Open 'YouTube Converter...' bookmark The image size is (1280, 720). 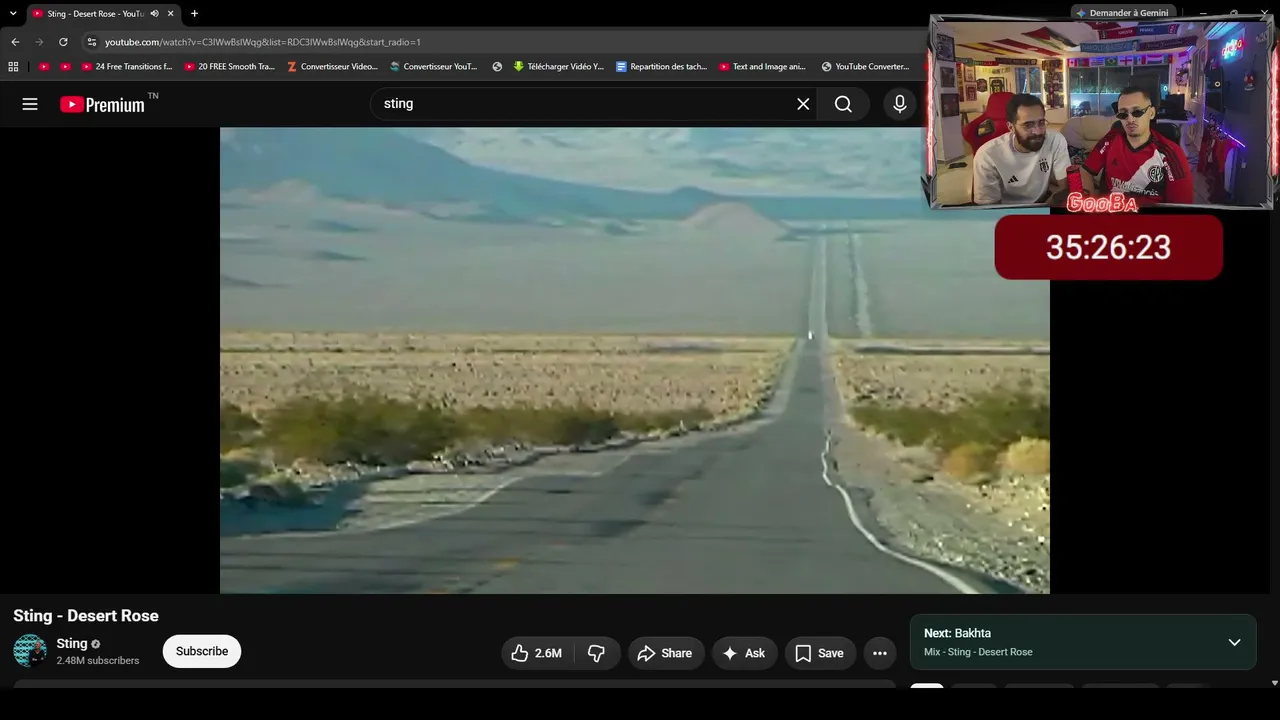pyautogui.click(x=866, y=67)
